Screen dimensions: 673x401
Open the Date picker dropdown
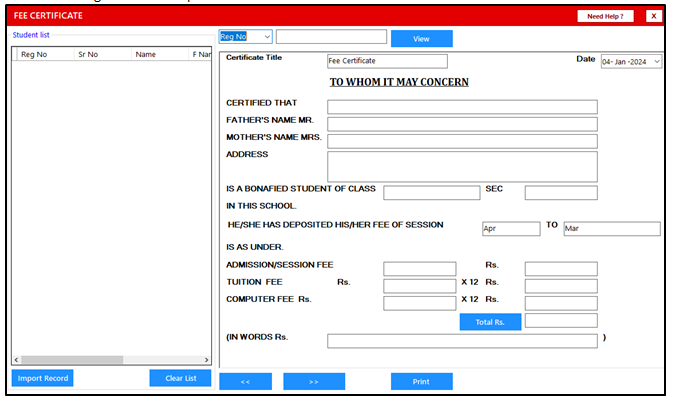(657, 62)
